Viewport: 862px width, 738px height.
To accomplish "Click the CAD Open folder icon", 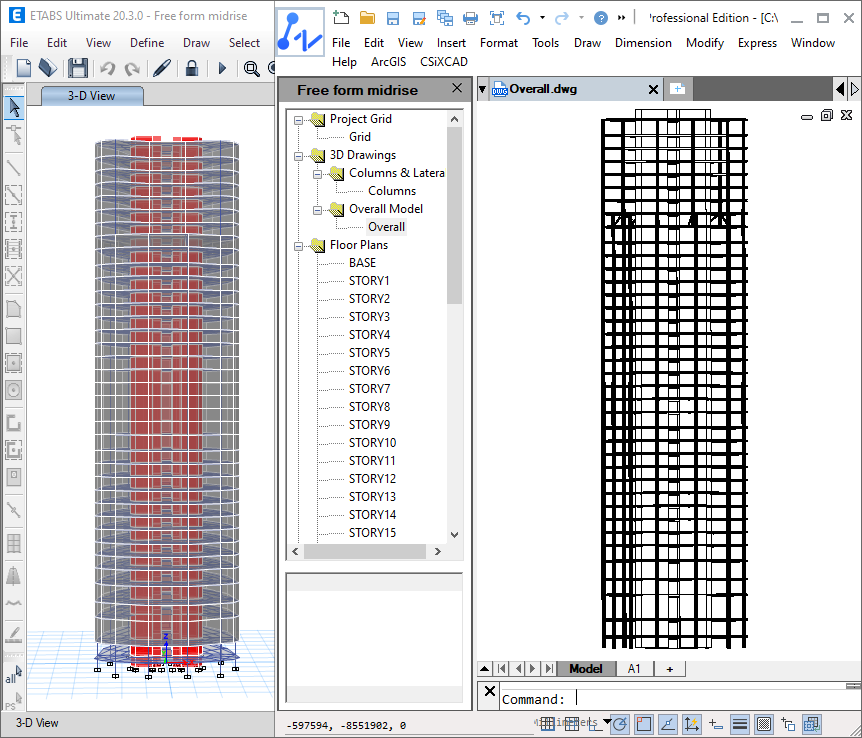I will (367, 18).
